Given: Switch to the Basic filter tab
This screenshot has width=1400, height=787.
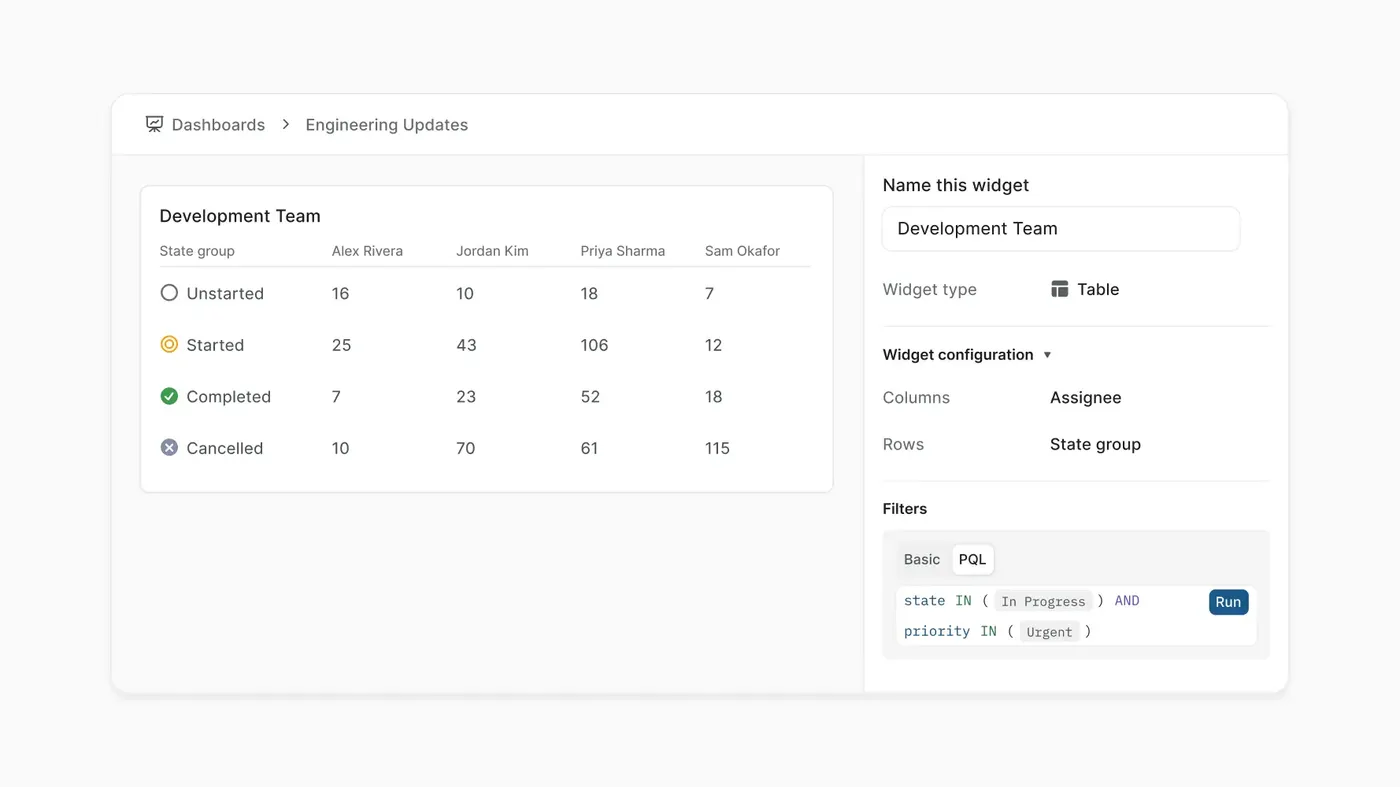Looking at the screenshot, I should (922, 559).
